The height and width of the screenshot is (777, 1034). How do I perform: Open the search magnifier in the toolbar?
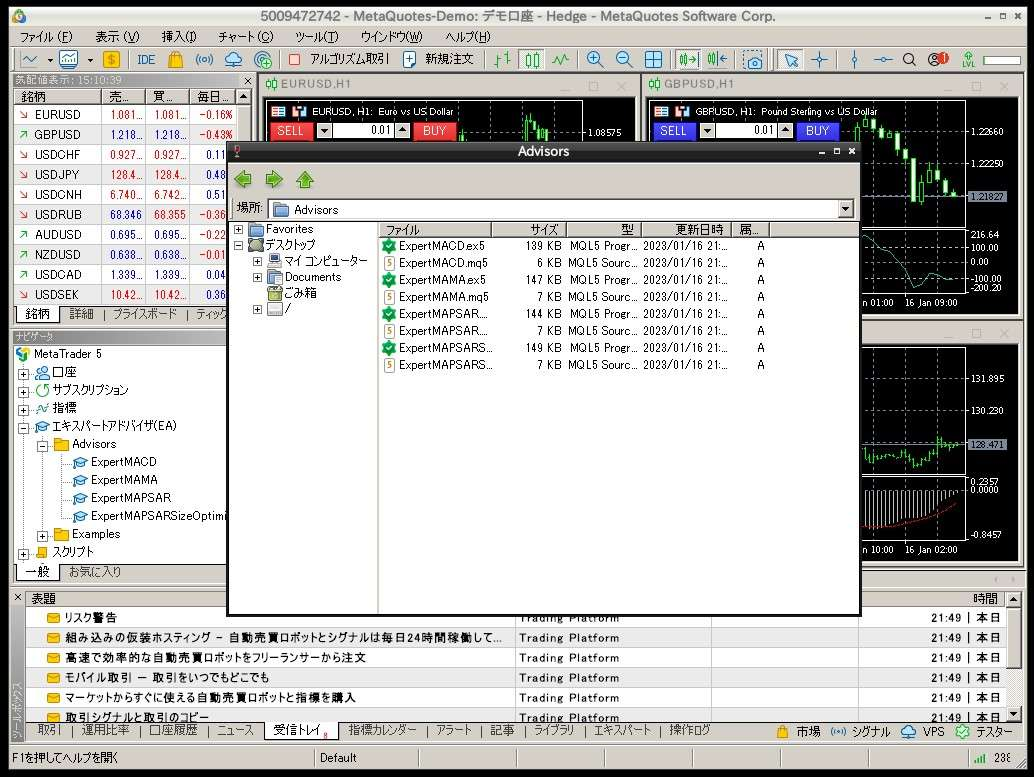point(909,59)
